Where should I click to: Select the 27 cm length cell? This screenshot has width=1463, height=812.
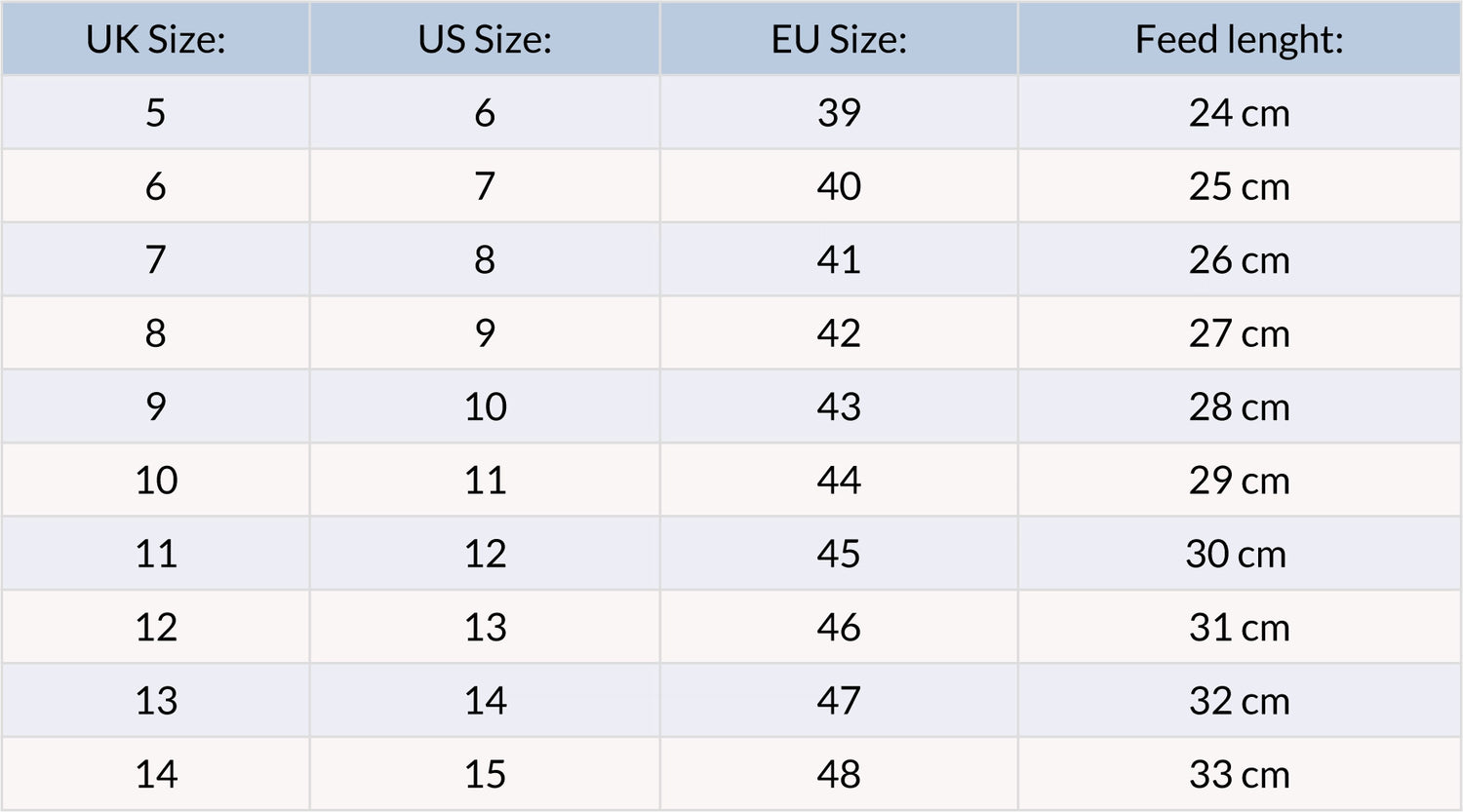coord(1239,333)
